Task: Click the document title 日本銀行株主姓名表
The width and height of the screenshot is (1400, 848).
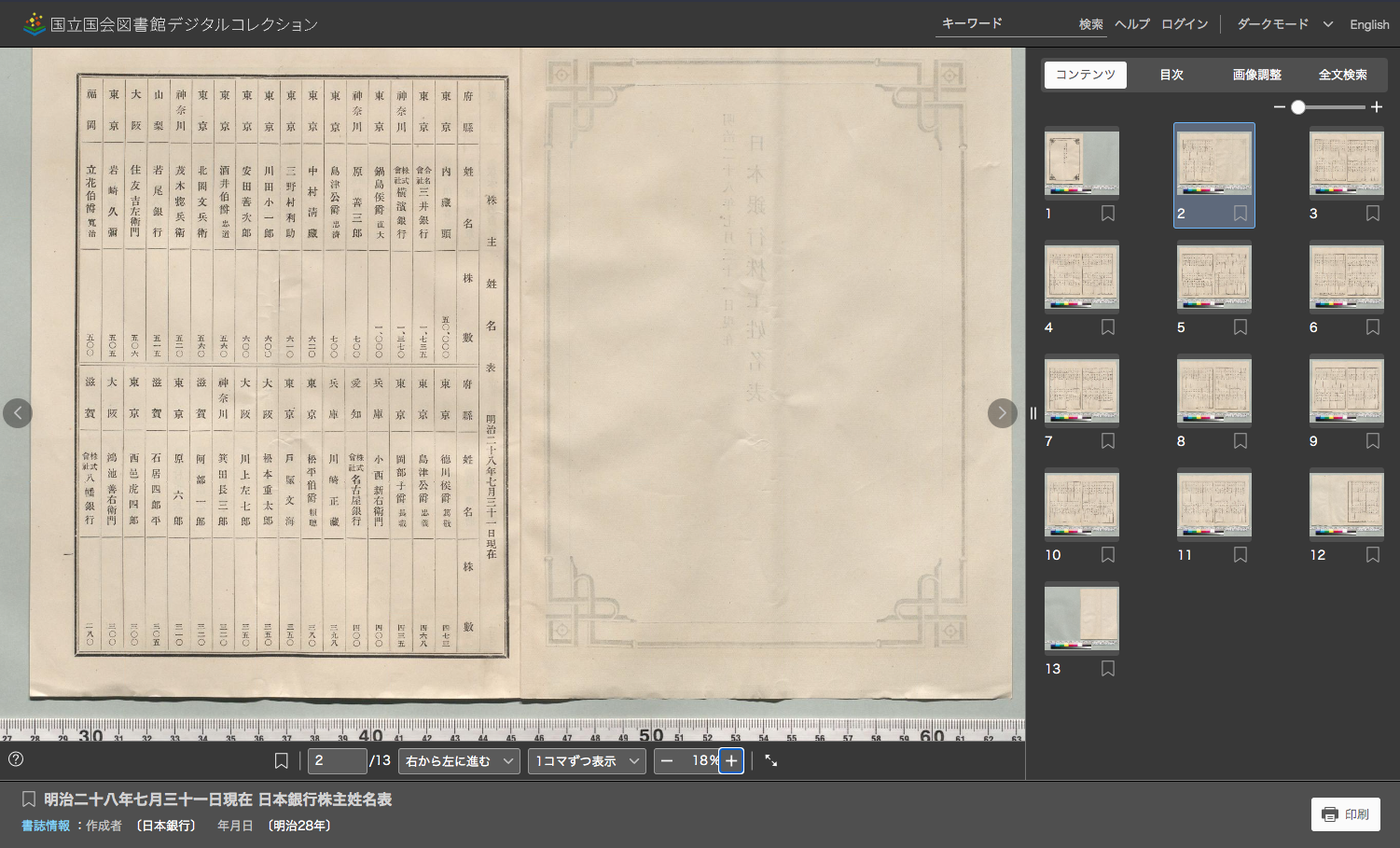Action: (325, 799)
